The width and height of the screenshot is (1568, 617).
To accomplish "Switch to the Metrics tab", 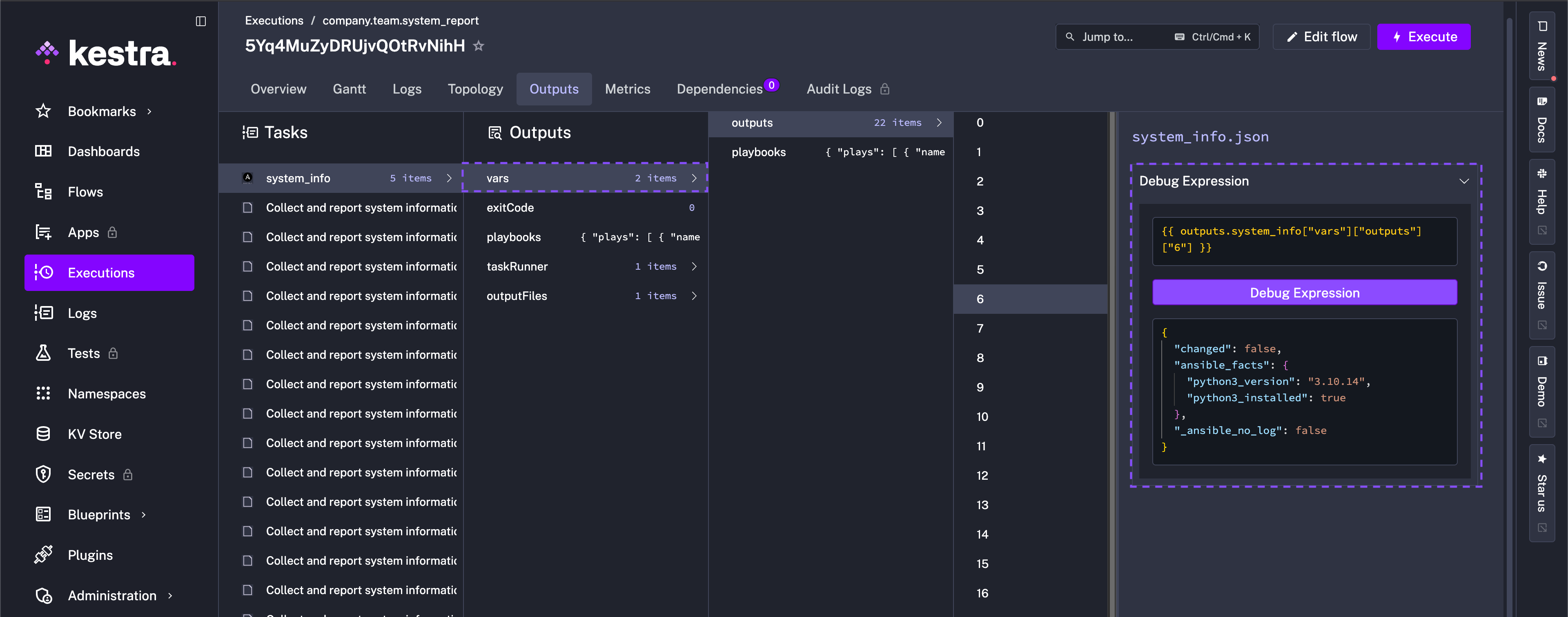I will tap(628, 89).
